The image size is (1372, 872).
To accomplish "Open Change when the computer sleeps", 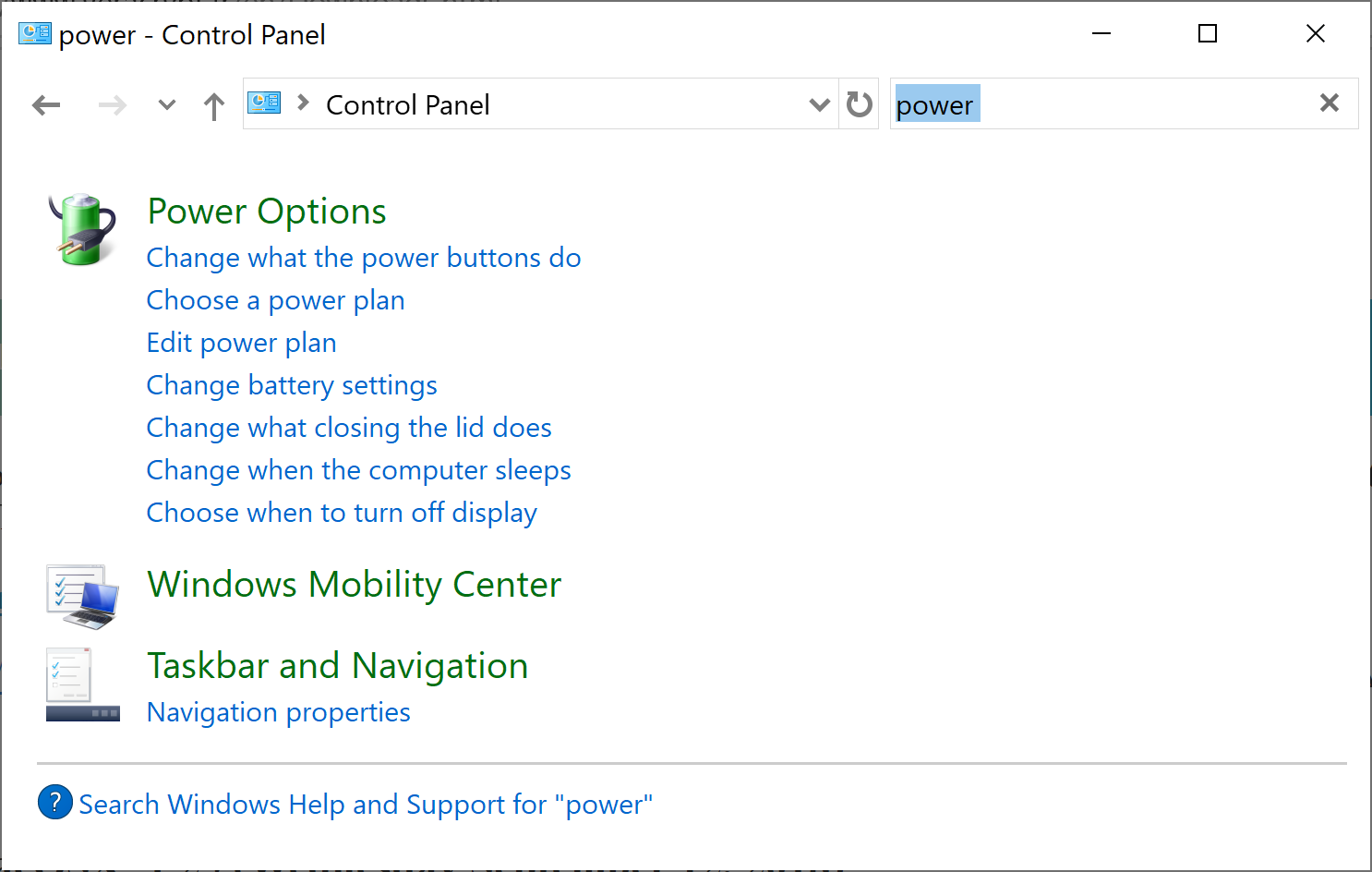I will [x=358, y=470].
